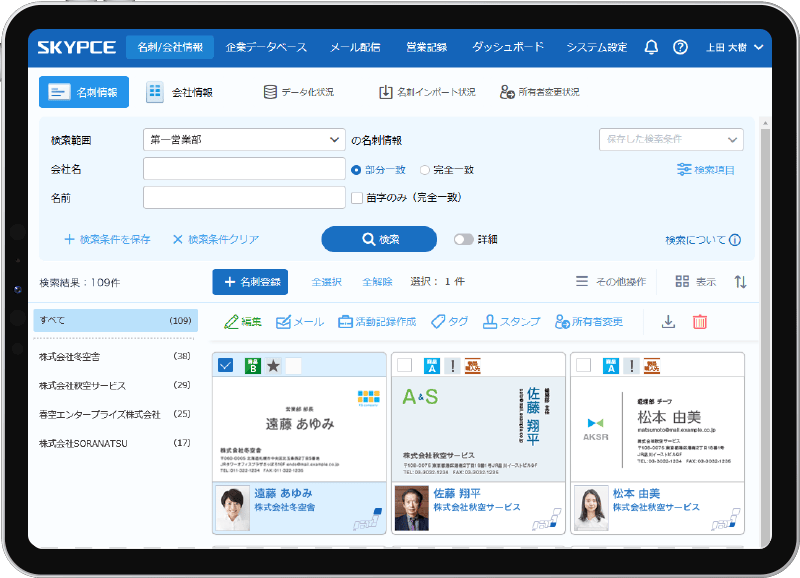Open 所有者変更状況 view
Image resolution: width=800 pixels, height=578 pixels.
coord(540,92)
